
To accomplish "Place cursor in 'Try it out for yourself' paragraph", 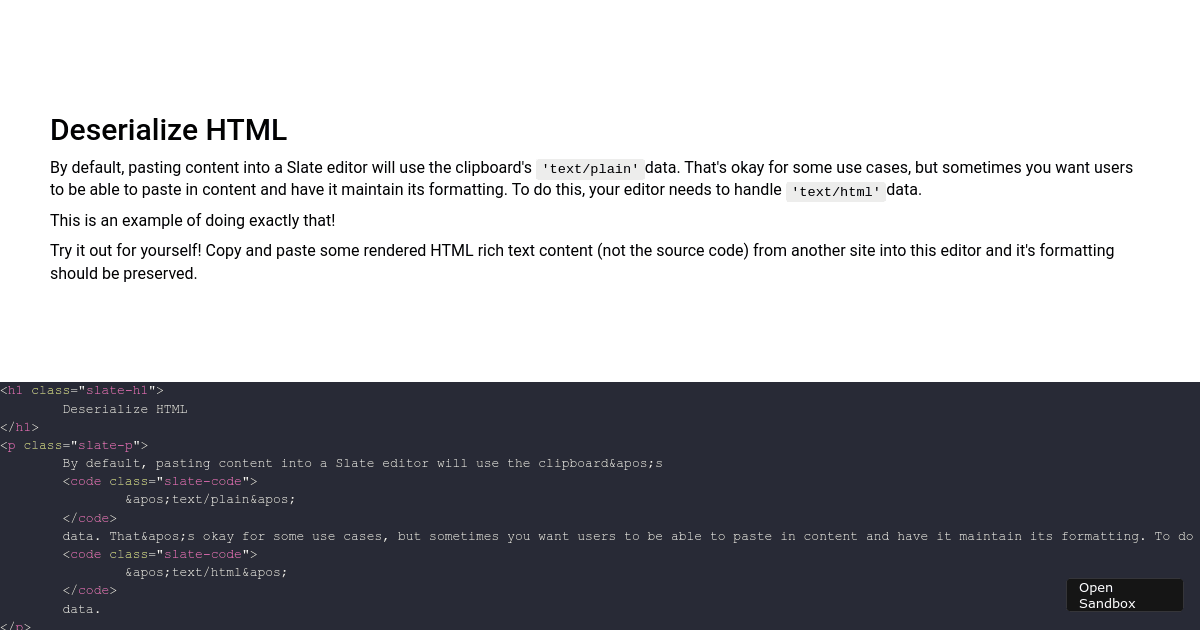I will click(582, 250).
